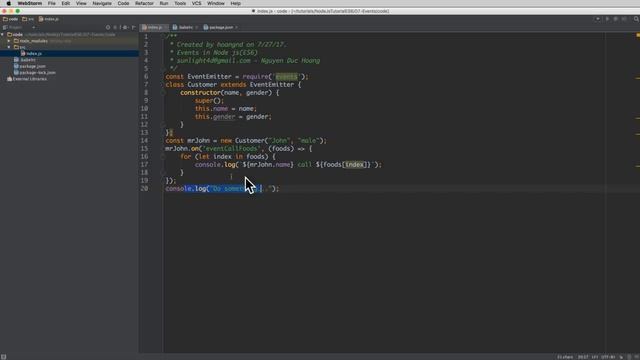
Task: Fold the class Customer block on line 7
Action: [x=163, y=85]
